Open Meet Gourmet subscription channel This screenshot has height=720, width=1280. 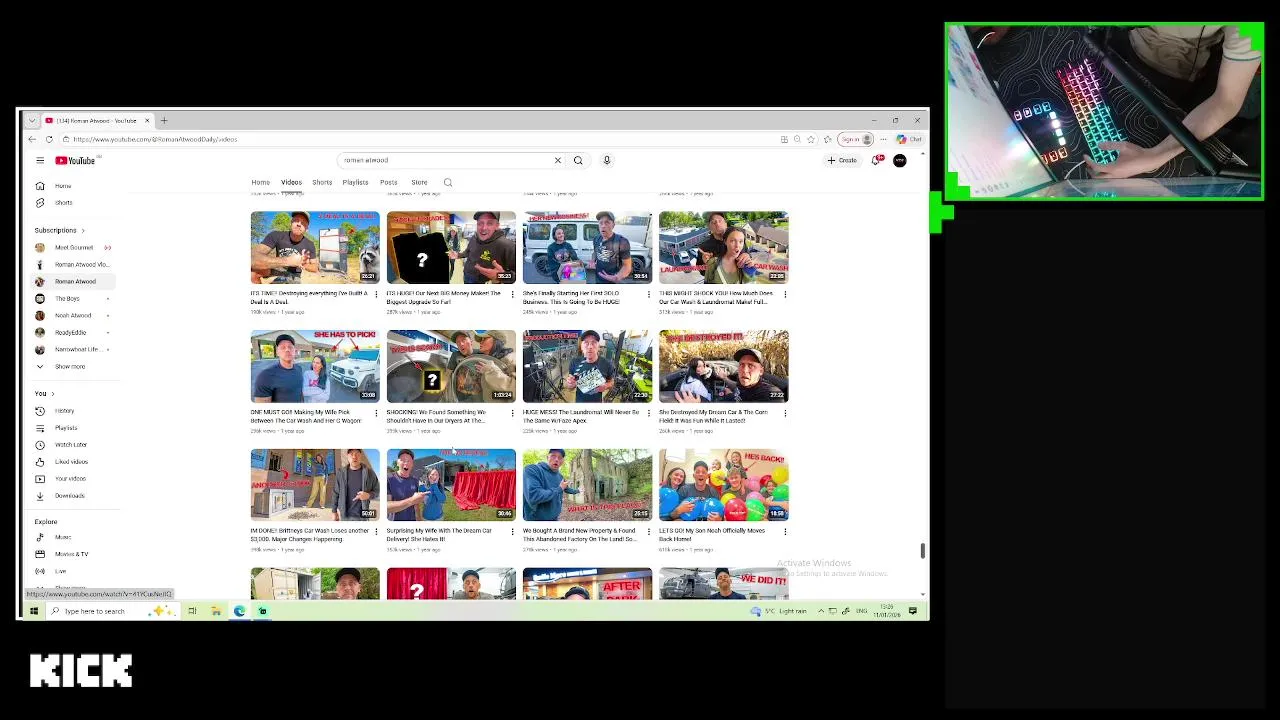tap(73, 248)
